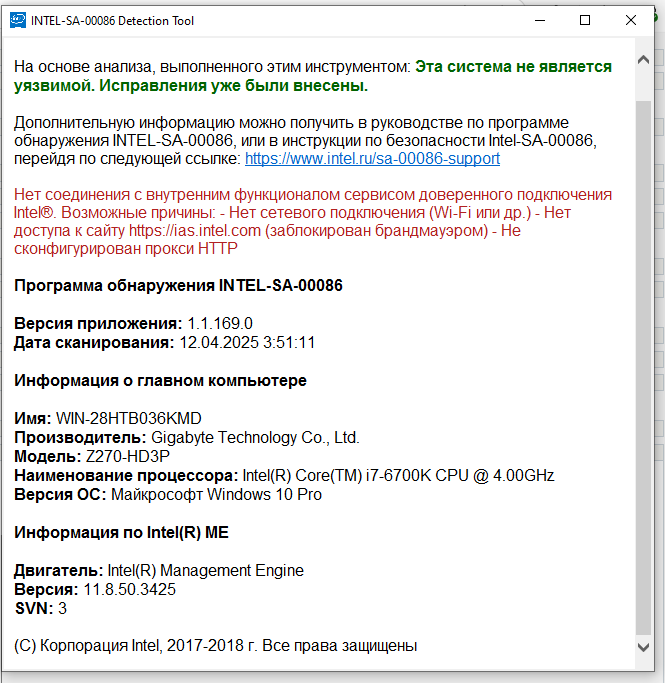
Task: Click the red 'Нет соединения' warning text
Action: click(313, 221)
